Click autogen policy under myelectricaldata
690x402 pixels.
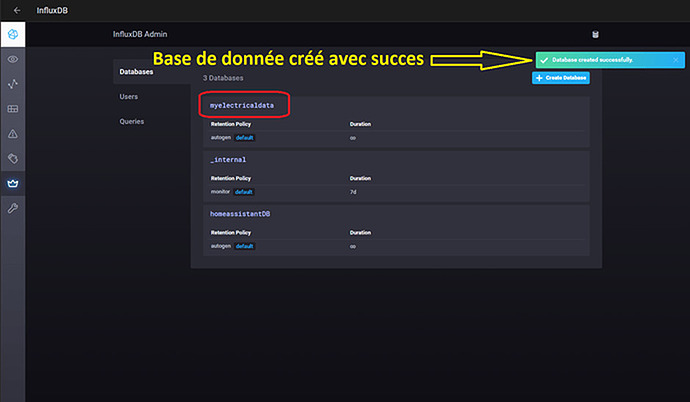(220, 138)
